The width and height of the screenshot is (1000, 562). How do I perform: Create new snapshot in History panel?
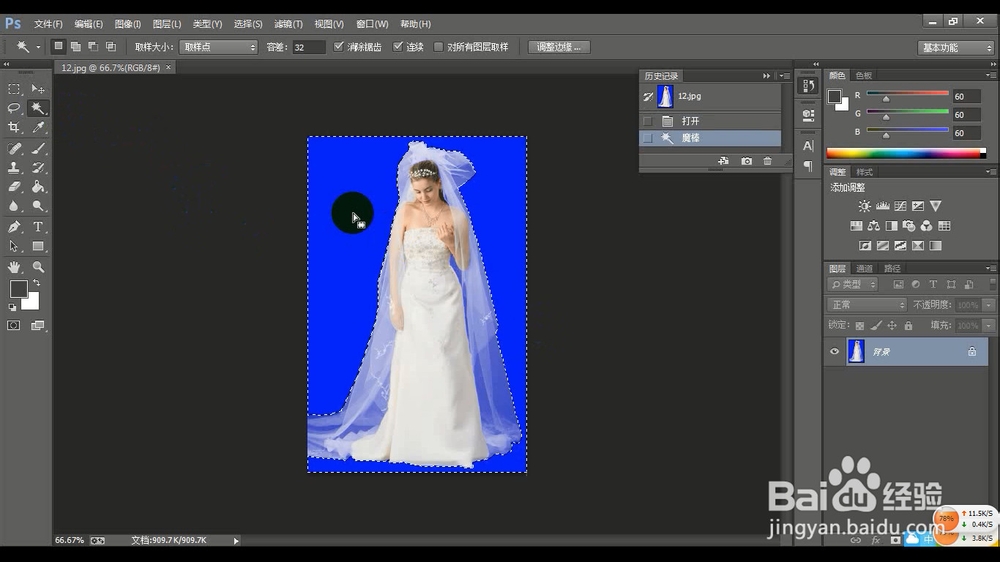(x=746, y=161)
